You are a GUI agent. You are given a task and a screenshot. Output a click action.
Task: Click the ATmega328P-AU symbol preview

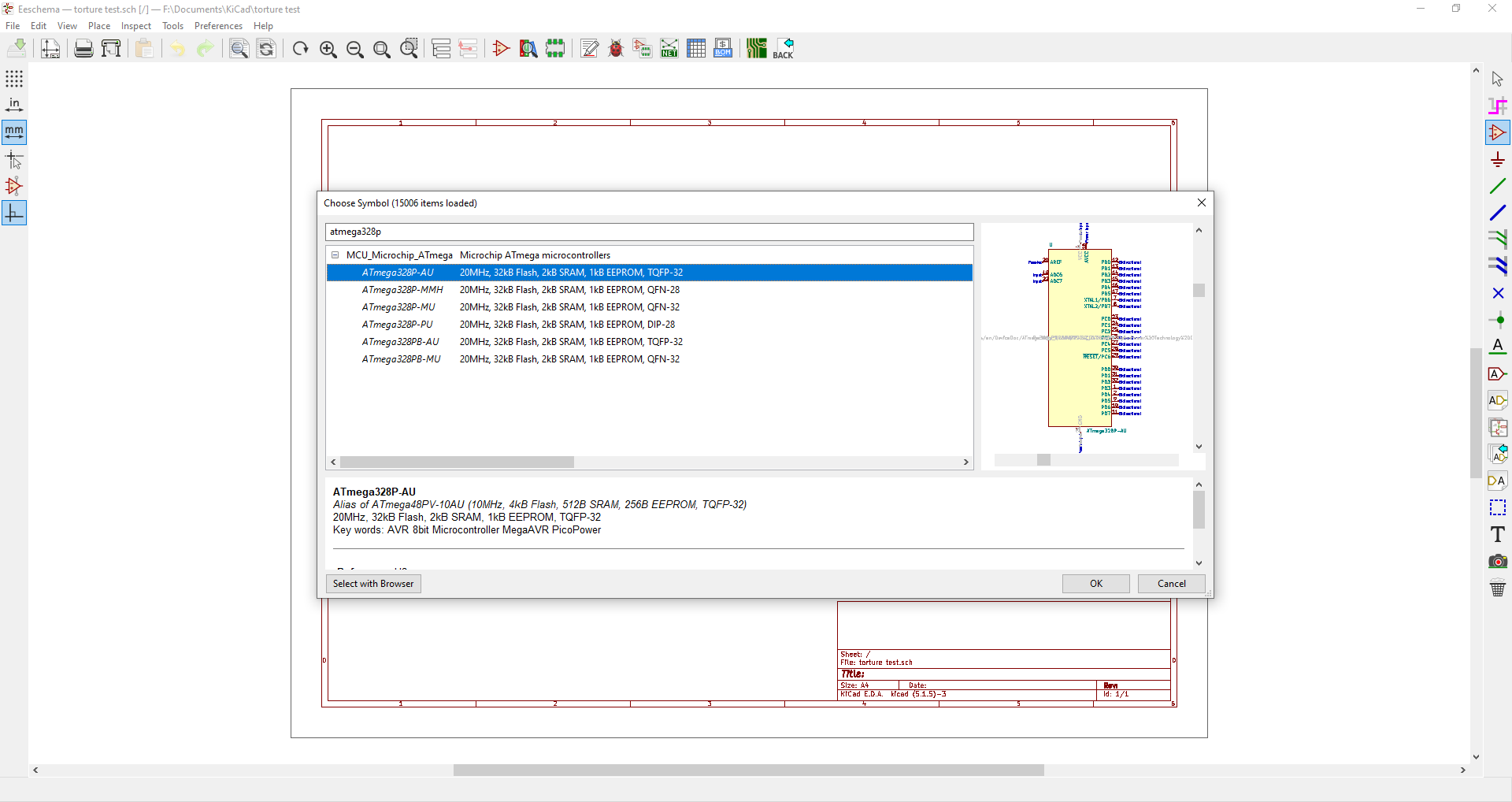click(x=1087, y=337)
